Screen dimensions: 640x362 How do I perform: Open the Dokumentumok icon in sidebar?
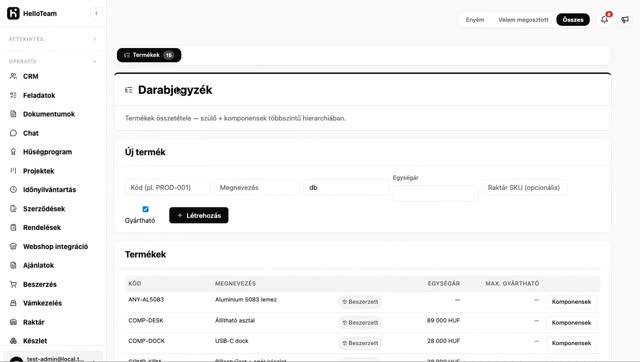point(13,114)
